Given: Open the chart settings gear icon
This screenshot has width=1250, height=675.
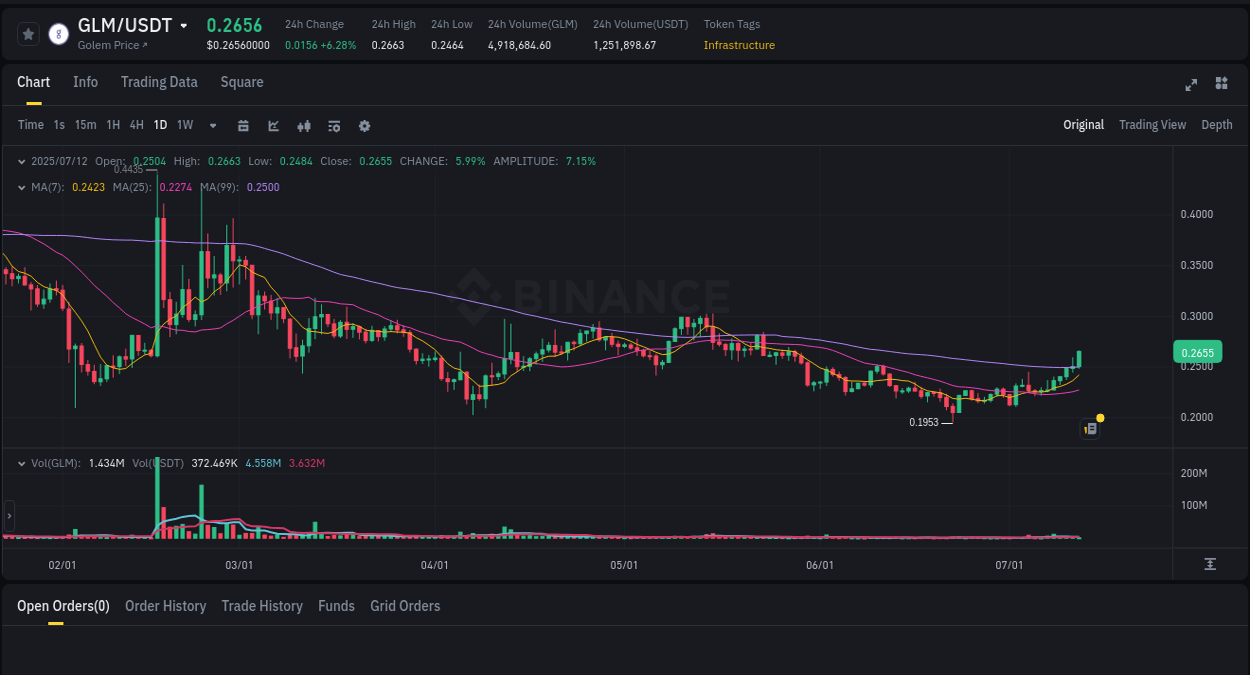Looking at the screenshot, I should [364, 126].
